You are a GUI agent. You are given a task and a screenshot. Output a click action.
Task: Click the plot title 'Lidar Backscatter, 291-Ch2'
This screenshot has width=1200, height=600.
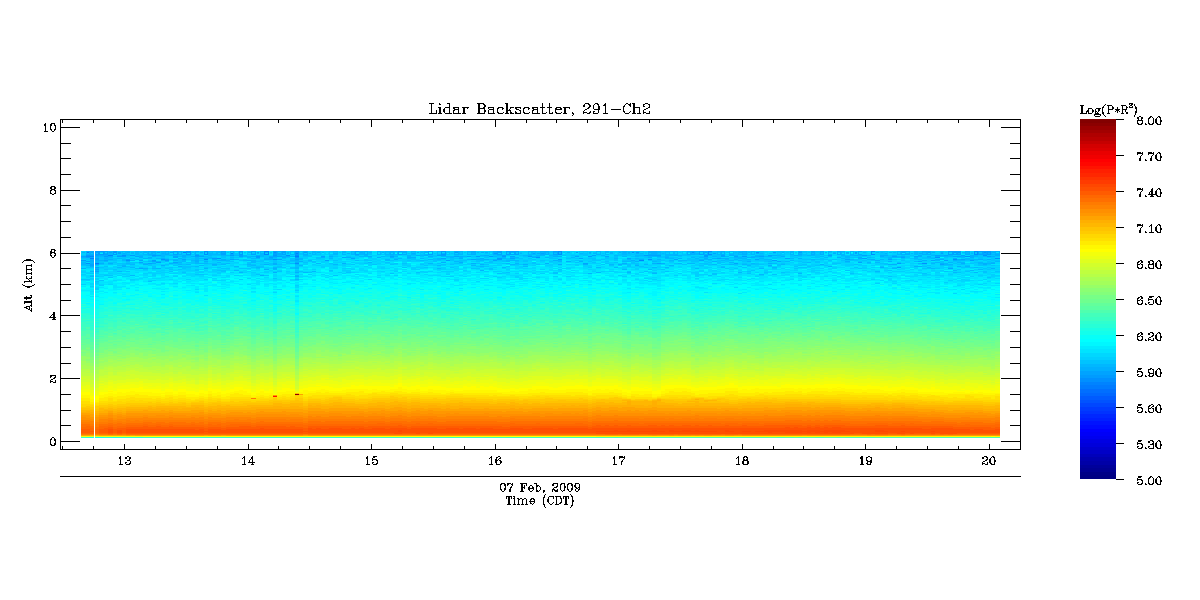tap(540, 109)
